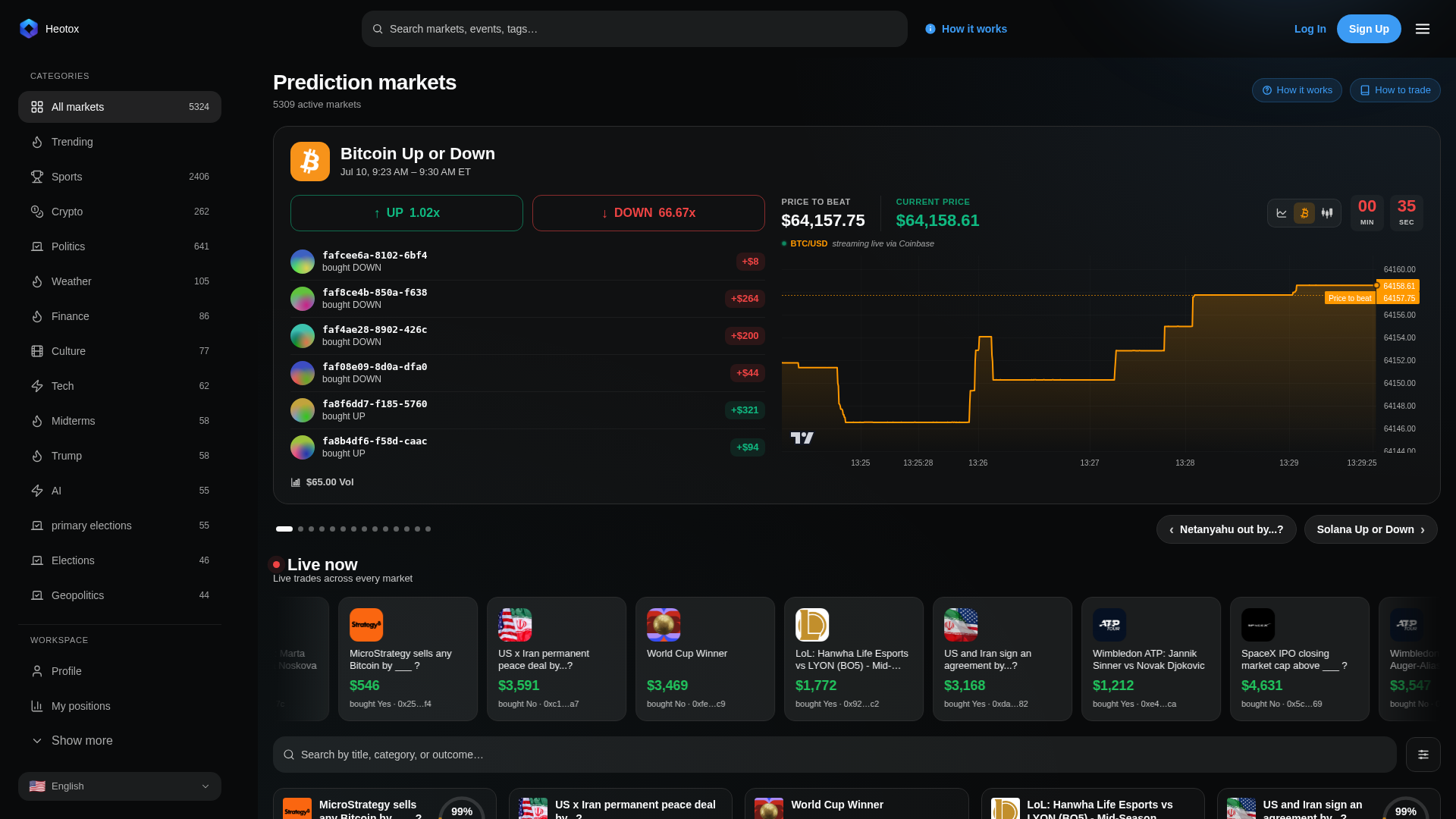Open My positions in workspace

[120, 706]
